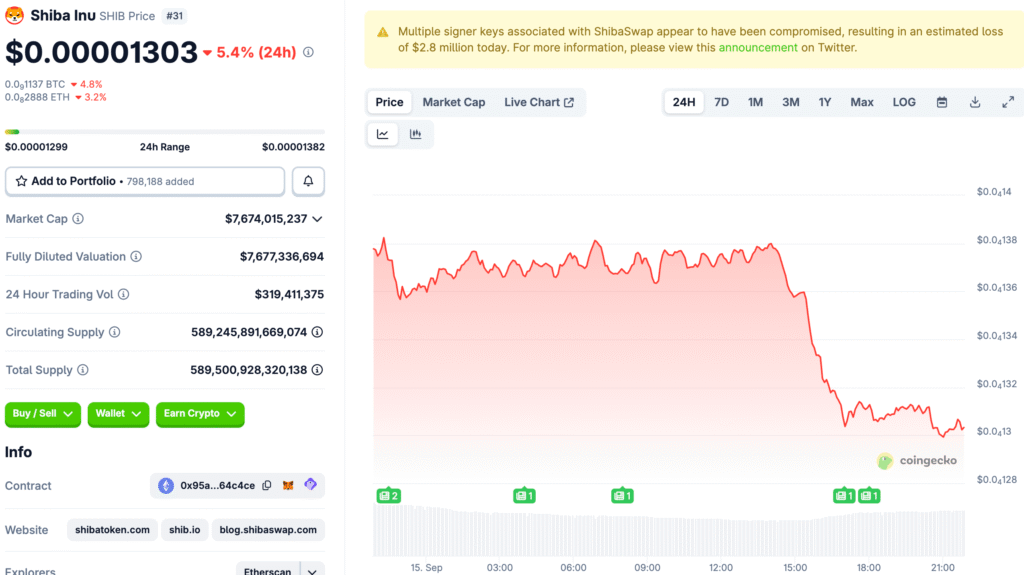Image resolution: width=1024 pixels, height=575 pixels.
Task: Click the purple diamond icon beside contract
Action: (x=310, y=485)
